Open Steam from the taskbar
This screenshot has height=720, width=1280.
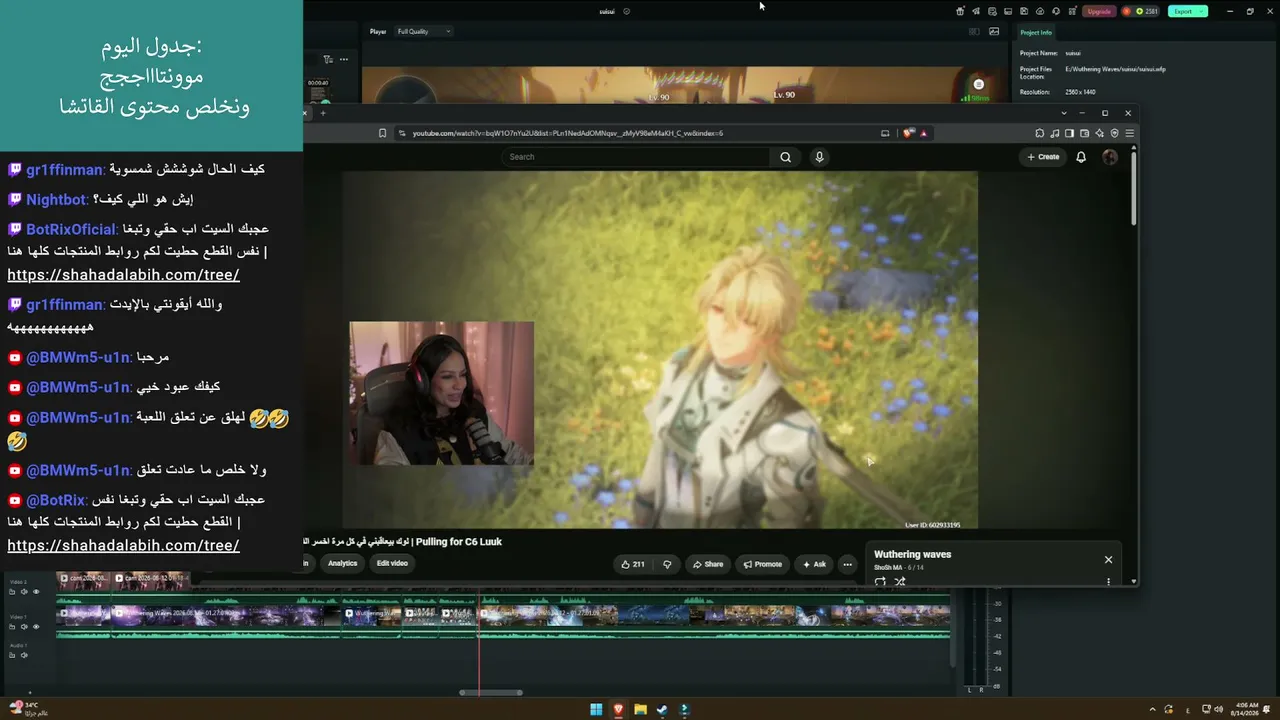(x=662, y=710)
